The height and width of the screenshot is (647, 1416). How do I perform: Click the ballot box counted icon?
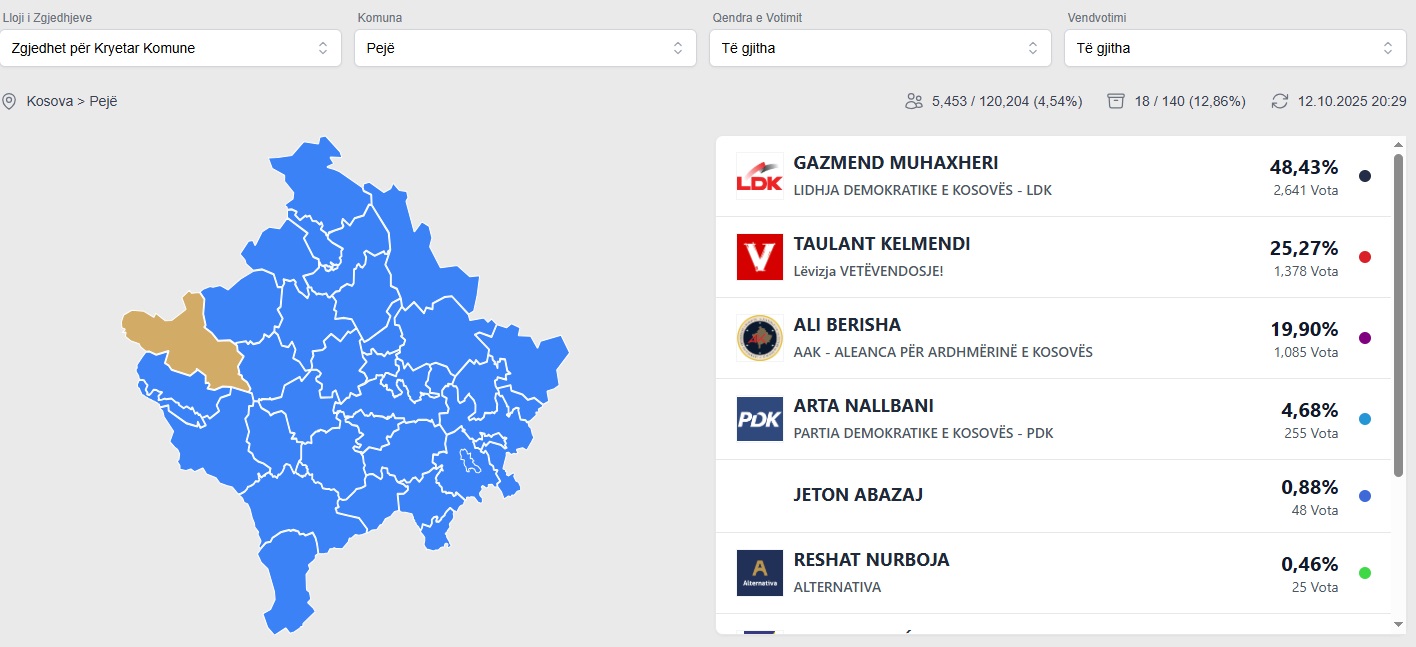(1116, 101)
